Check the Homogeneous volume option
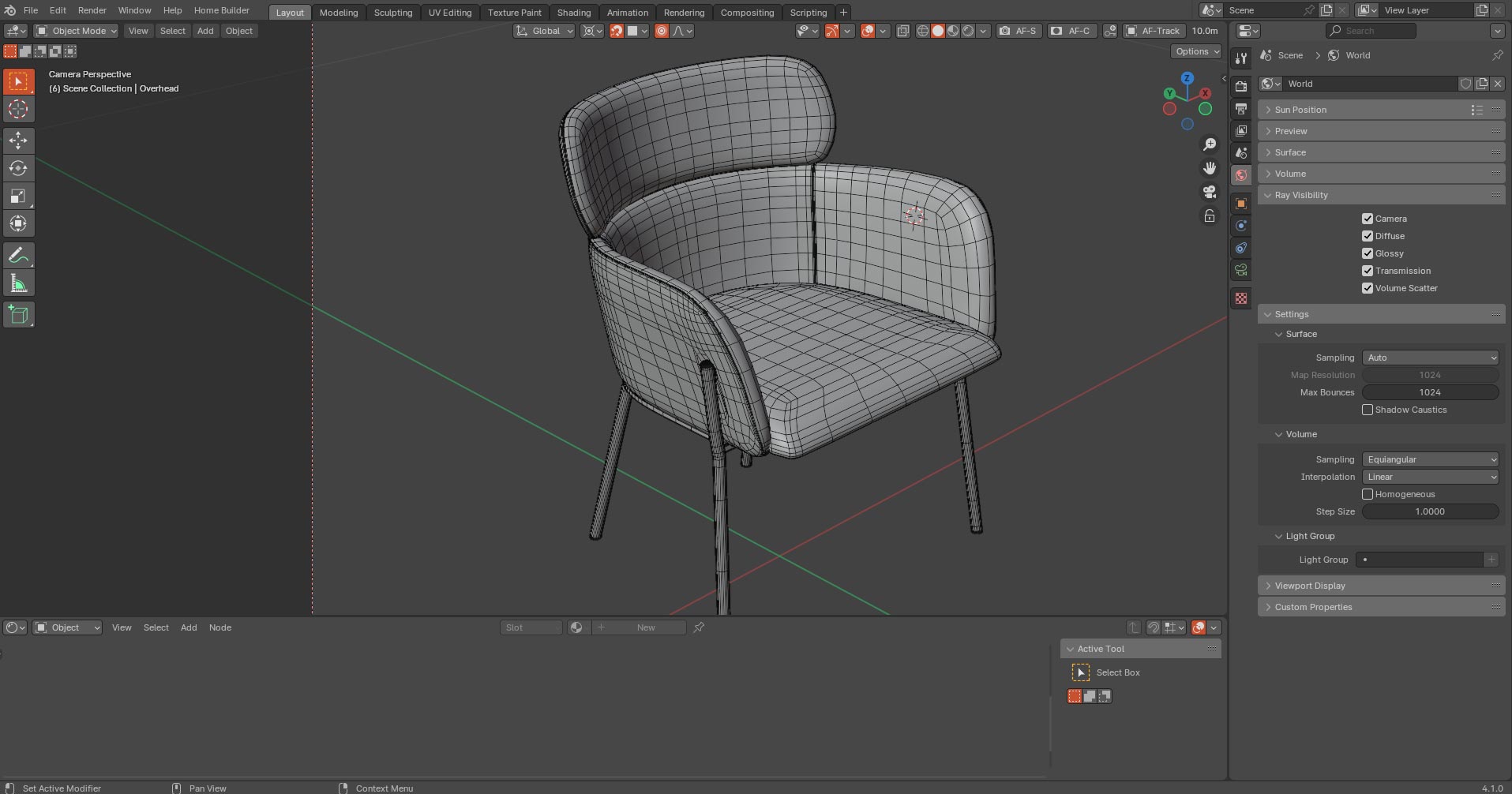The image size is (1512, 794). [1368, 493]
